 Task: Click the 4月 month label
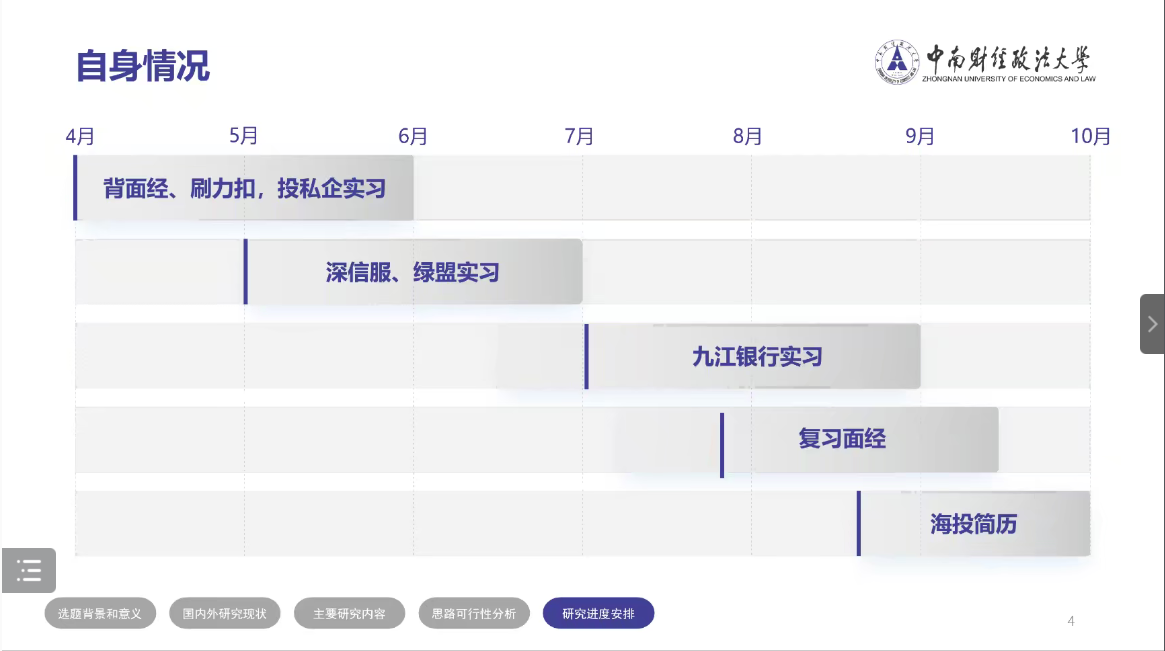(80, 136)
